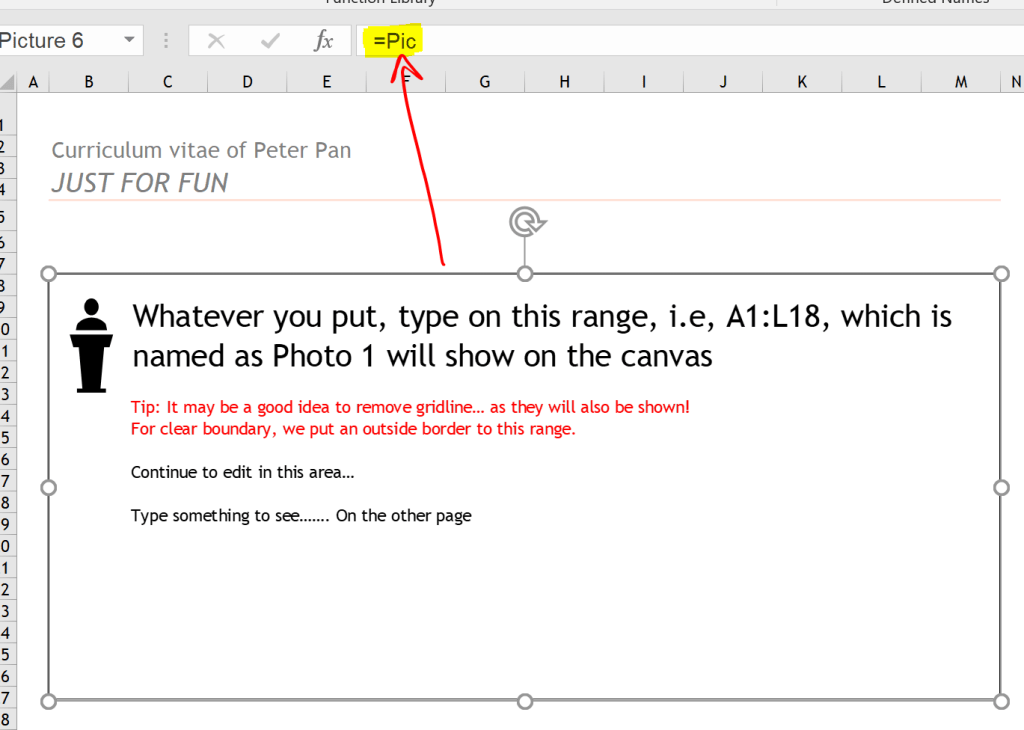Click the Cancel (X) button in formula bar
This screenshot has height=730, width=1024.
coord(216,41)
